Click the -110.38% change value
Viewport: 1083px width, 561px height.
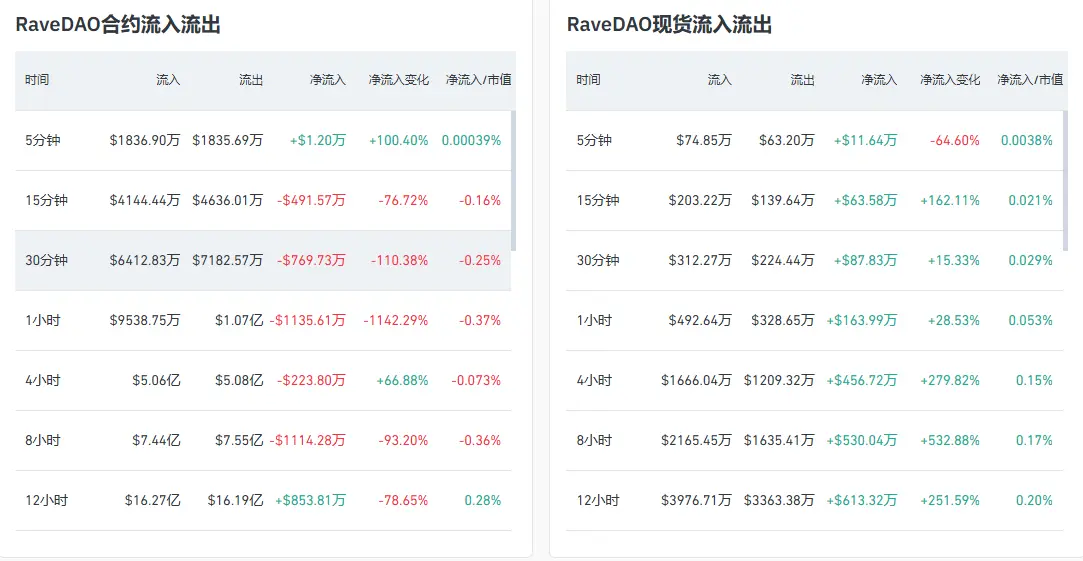tap(400, 260)
